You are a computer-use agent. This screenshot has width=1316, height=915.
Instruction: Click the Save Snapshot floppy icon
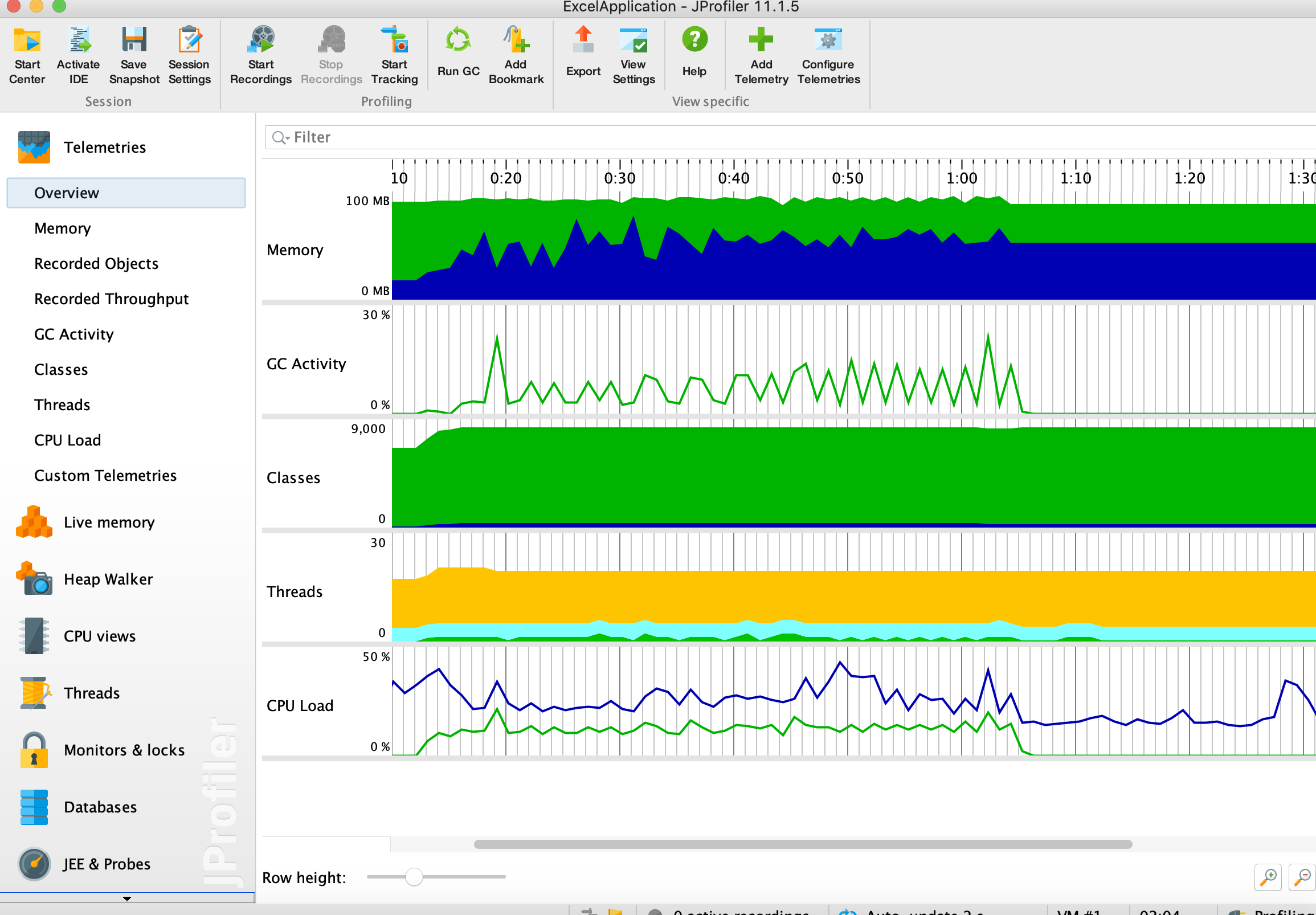pos(134,40)
